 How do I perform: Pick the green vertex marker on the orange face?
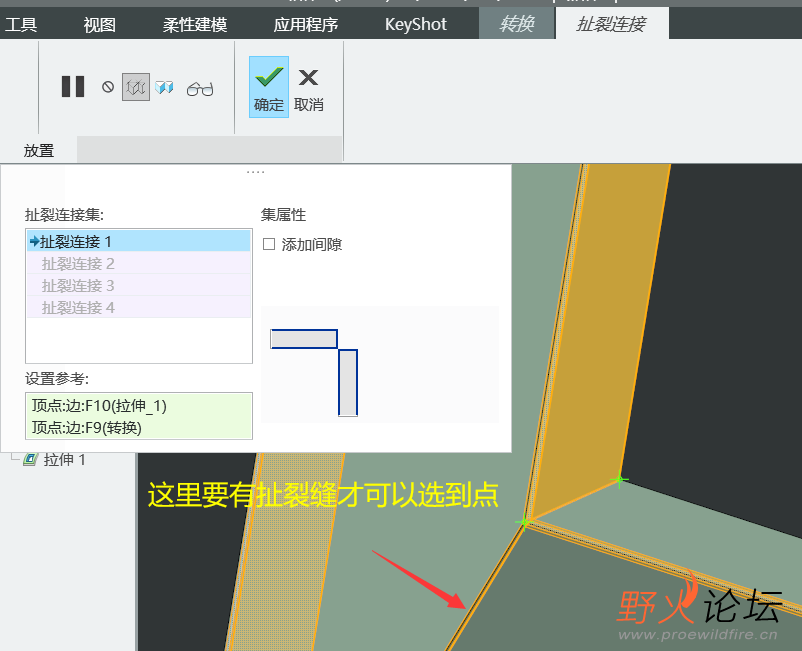619,480
